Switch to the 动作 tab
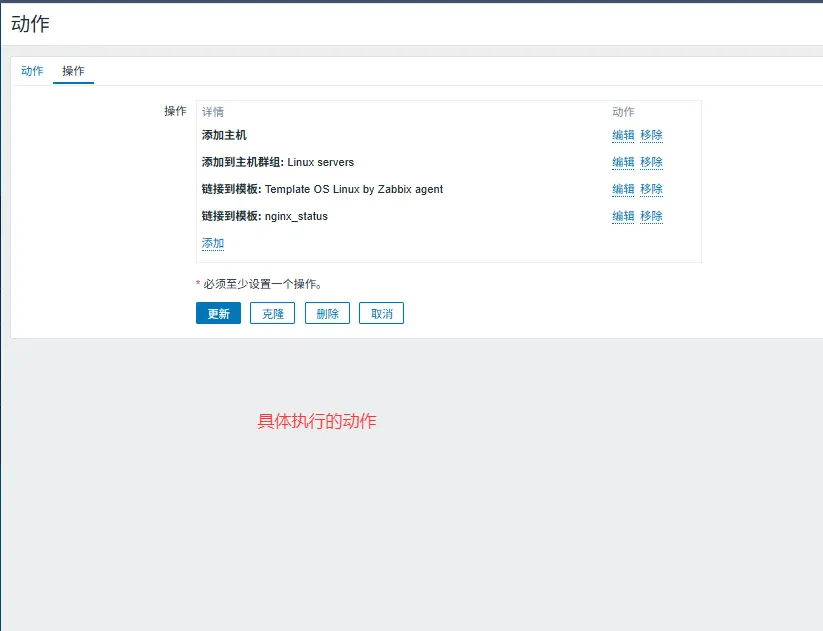The image size is (823, 631). coord(32,71)
